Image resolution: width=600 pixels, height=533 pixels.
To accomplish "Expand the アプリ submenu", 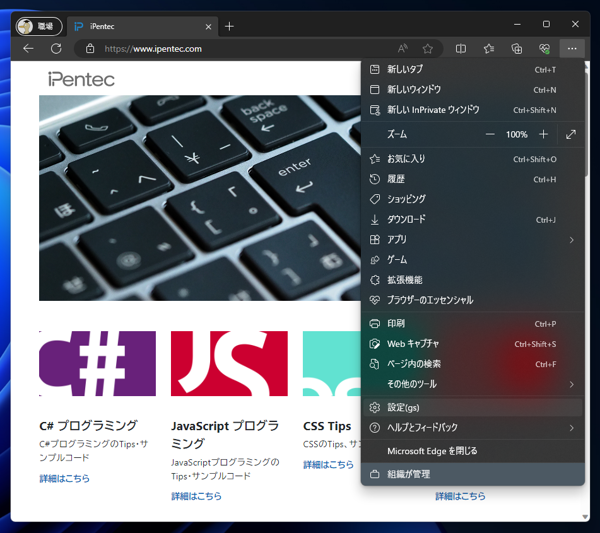I will tap(473, 240).
